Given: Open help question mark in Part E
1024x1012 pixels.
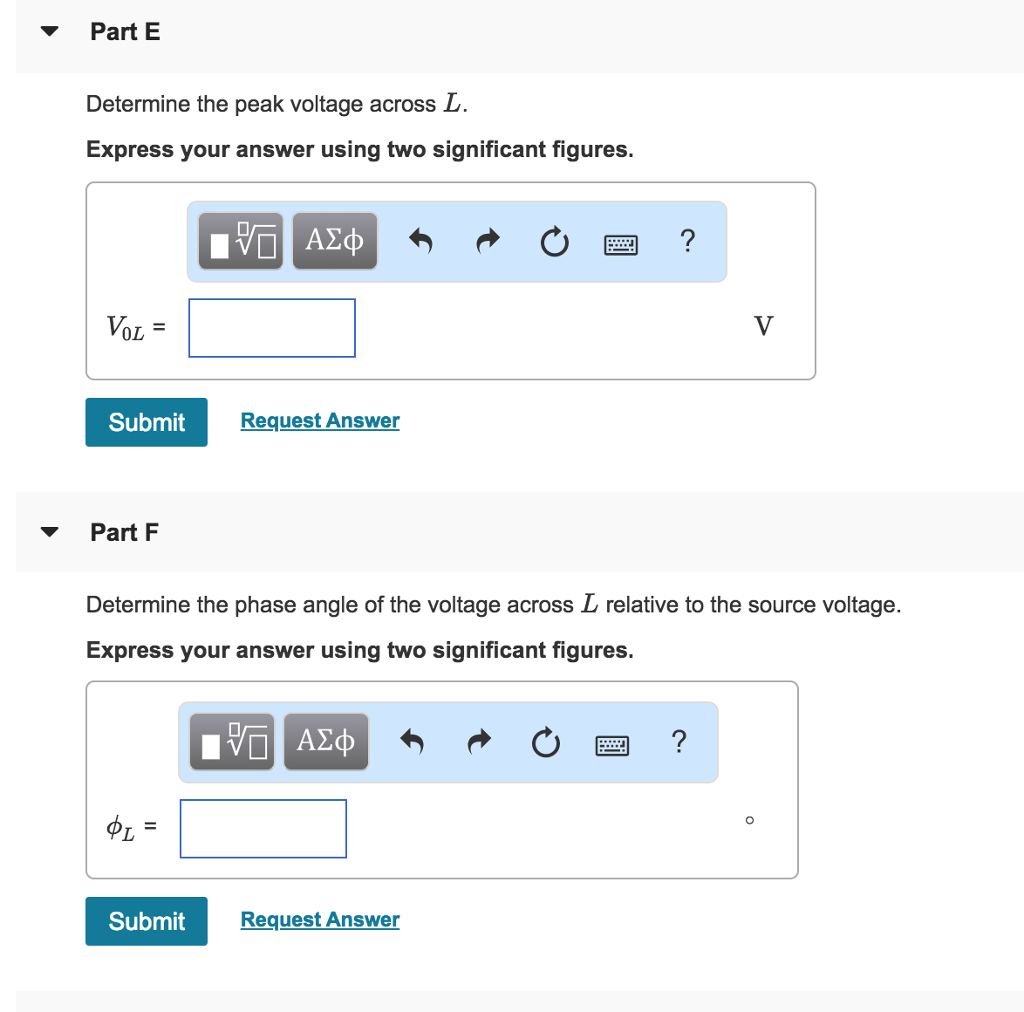Looking at the screenshot, I should coord(686,241).
